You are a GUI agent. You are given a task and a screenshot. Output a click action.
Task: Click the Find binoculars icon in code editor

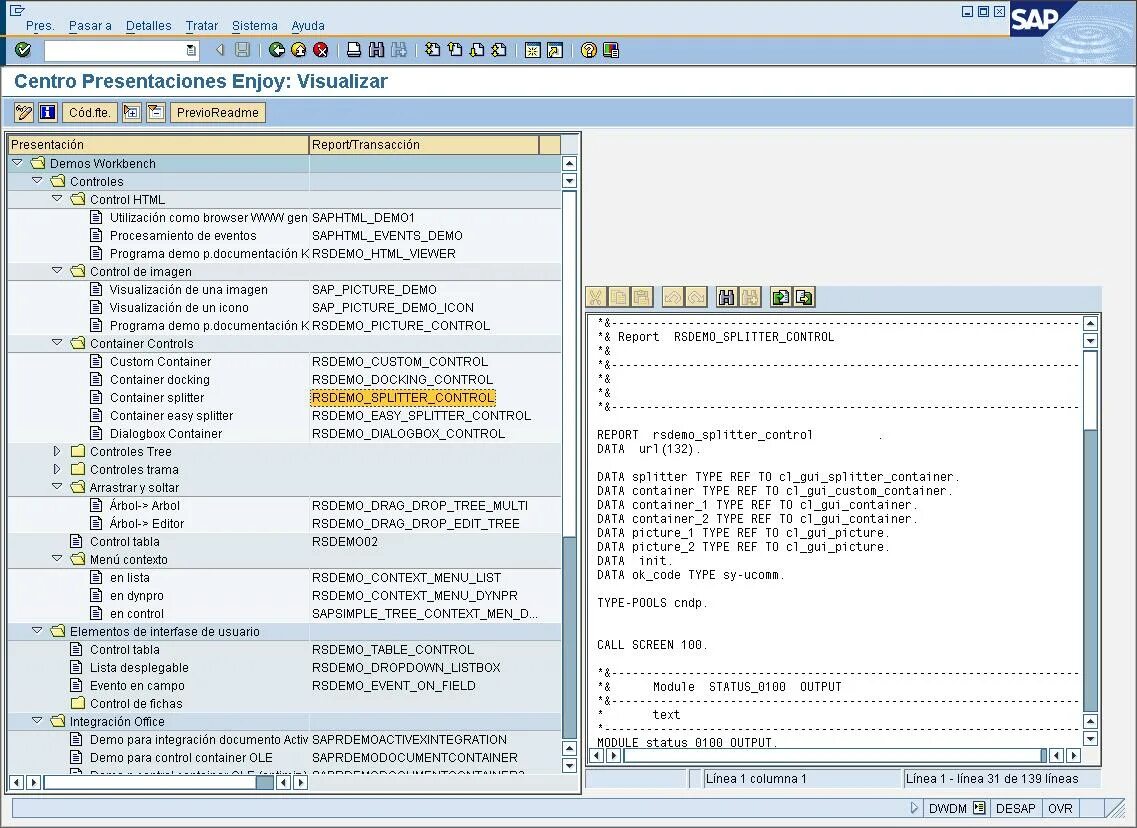point(727,297)
